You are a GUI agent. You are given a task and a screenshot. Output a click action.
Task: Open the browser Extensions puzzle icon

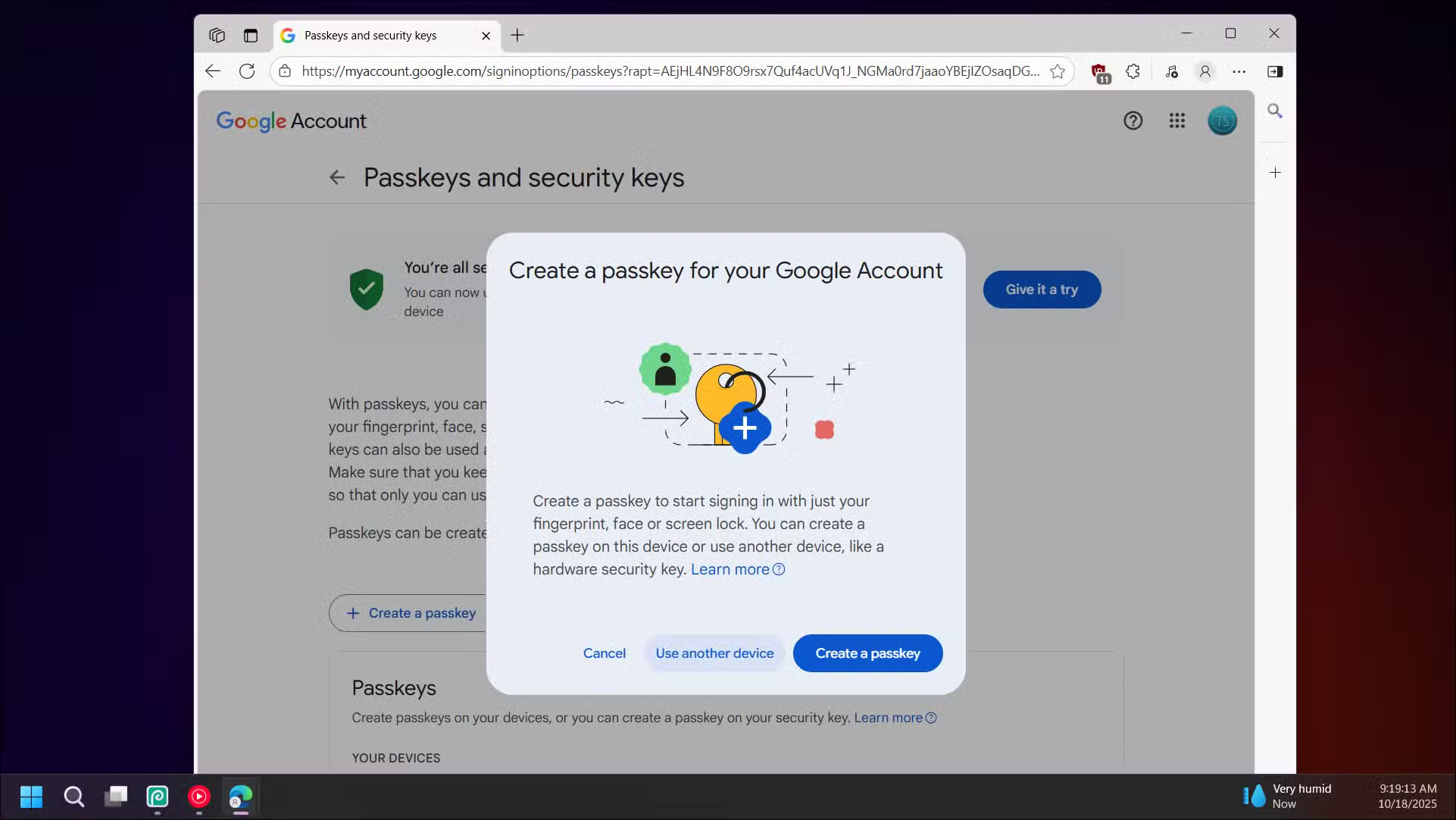[x=1133, y=71]
